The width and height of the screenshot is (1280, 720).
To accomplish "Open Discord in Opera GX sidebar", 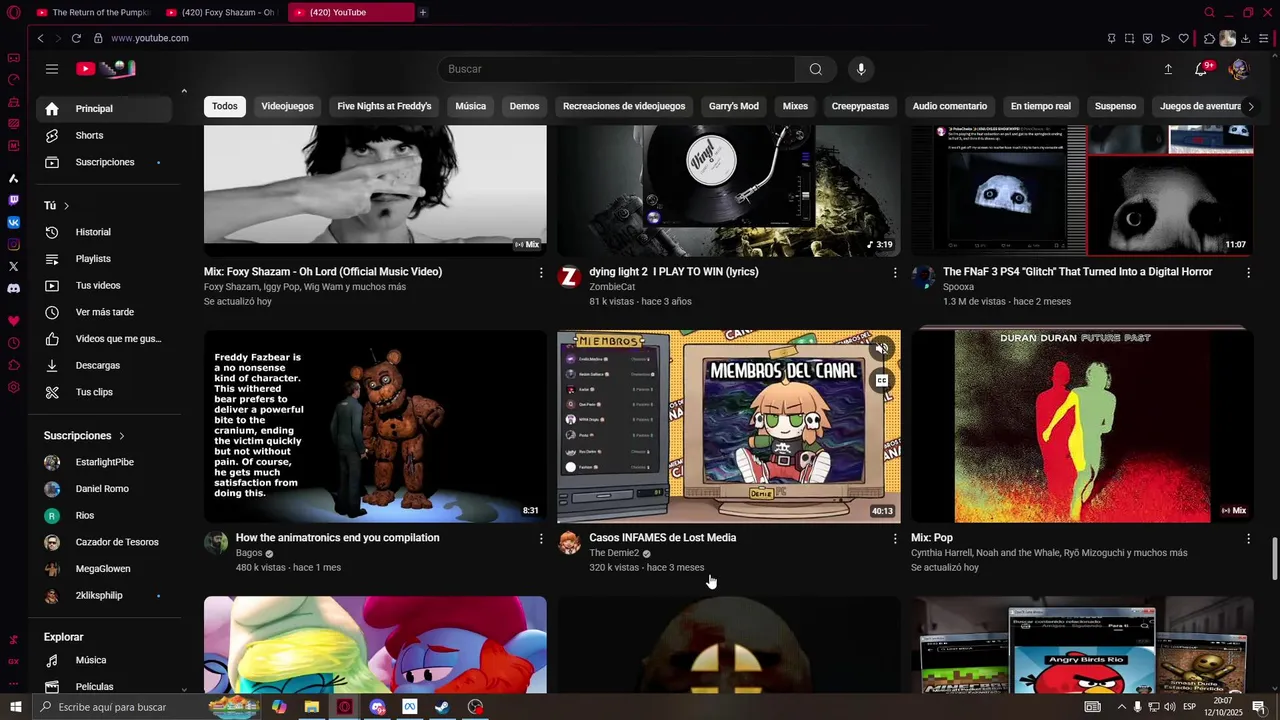I will [x=13, y=288].
